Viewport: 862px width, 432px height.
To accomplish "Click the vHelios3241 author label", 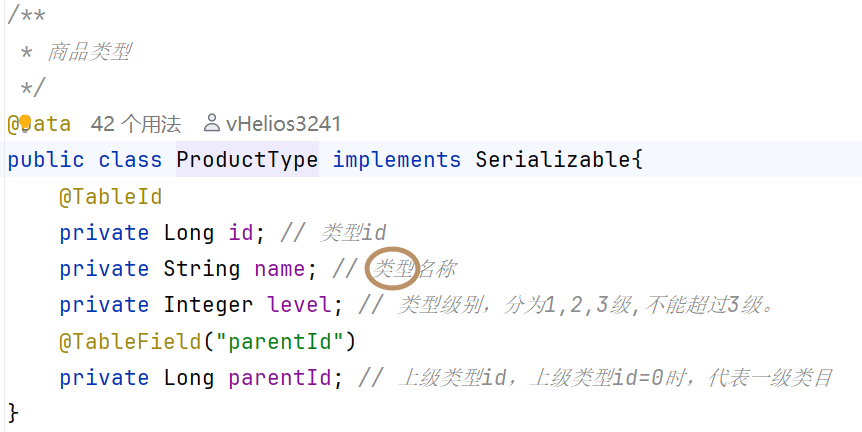I will coord(283,124).
